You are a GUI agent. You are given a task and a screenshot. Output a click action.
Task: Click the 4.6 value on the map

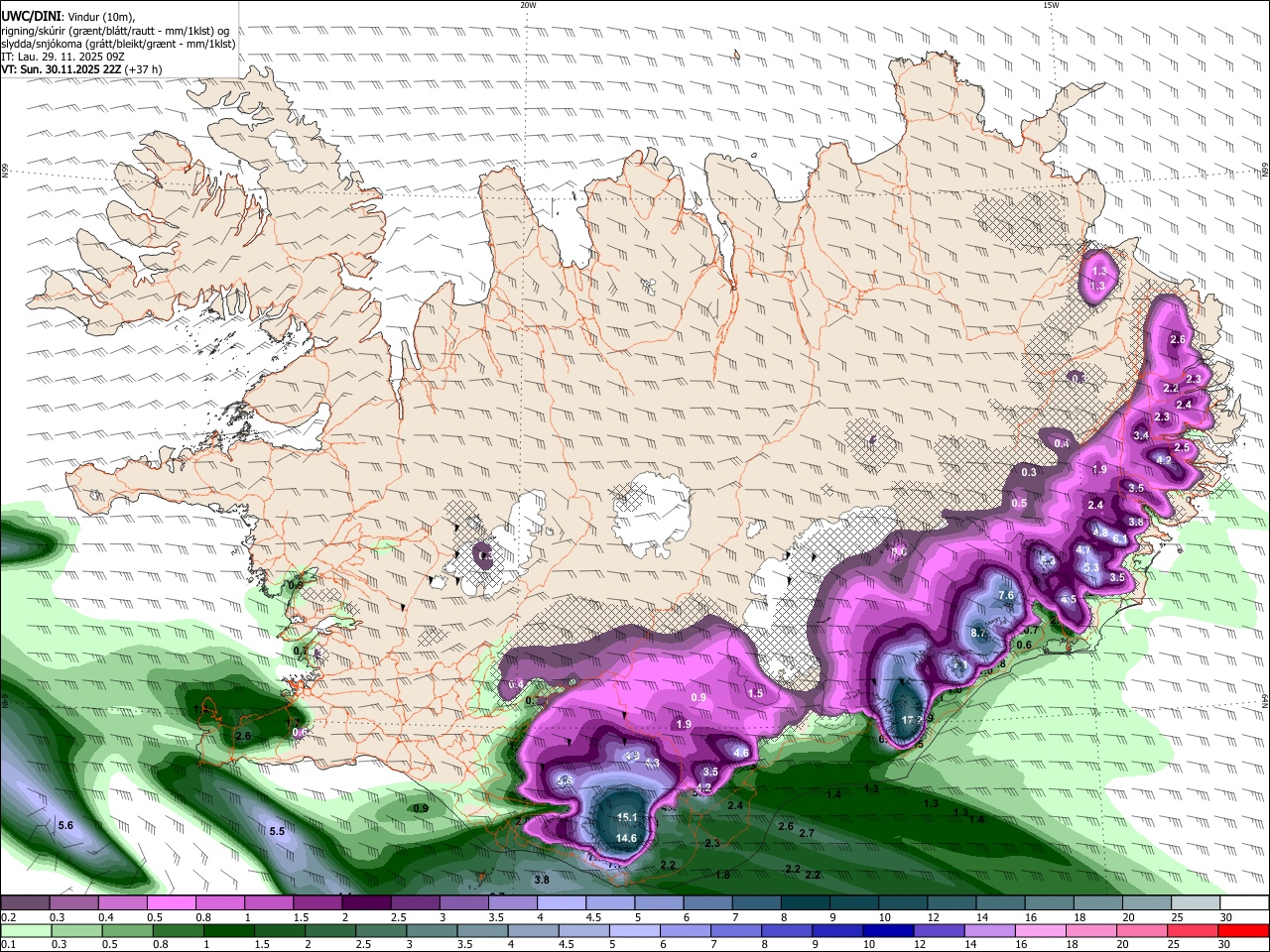tap(740, 753)
